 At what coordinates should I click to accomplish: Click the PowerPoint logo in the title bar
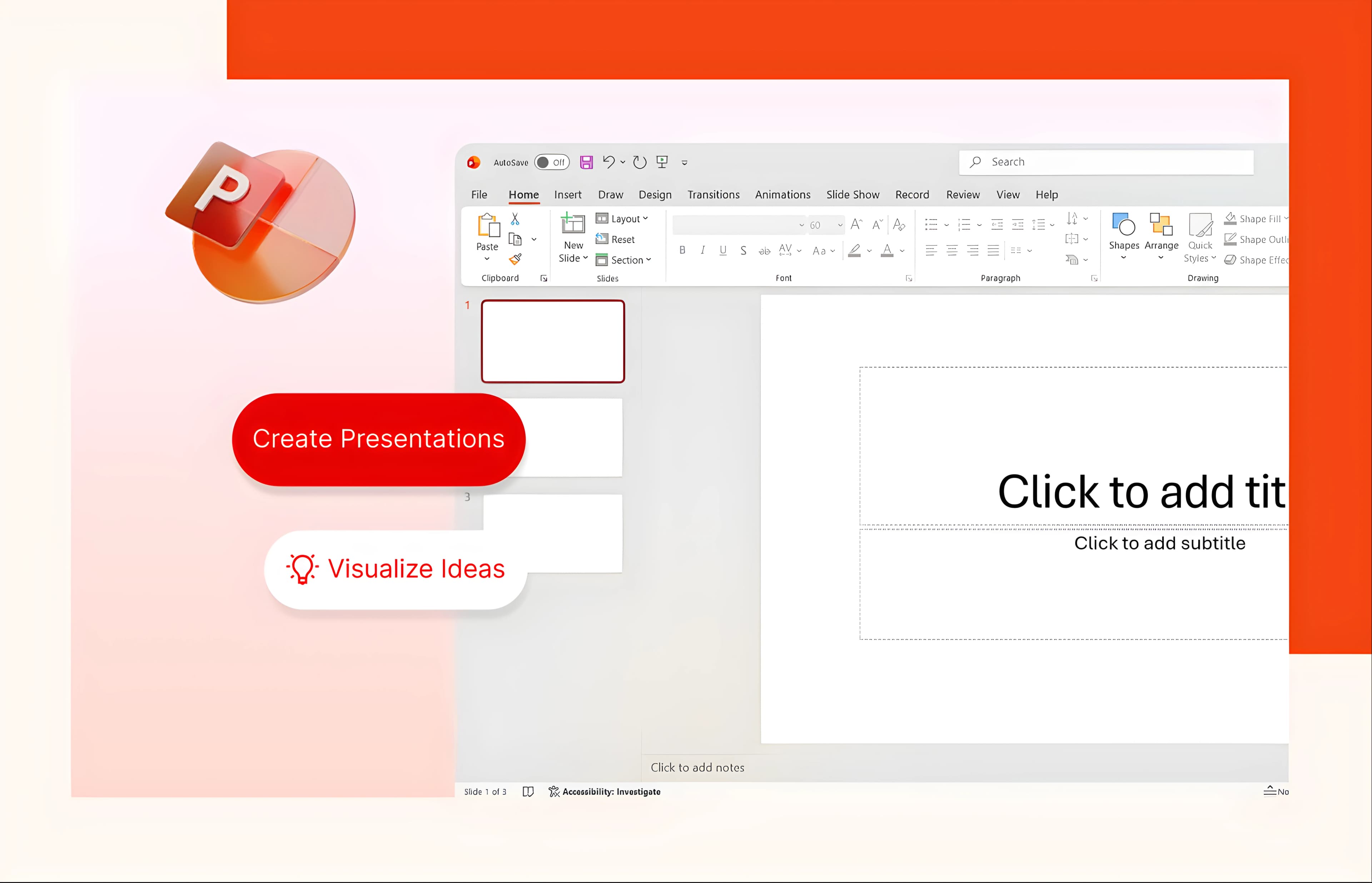pyautogui.click(x=473, y=162)
